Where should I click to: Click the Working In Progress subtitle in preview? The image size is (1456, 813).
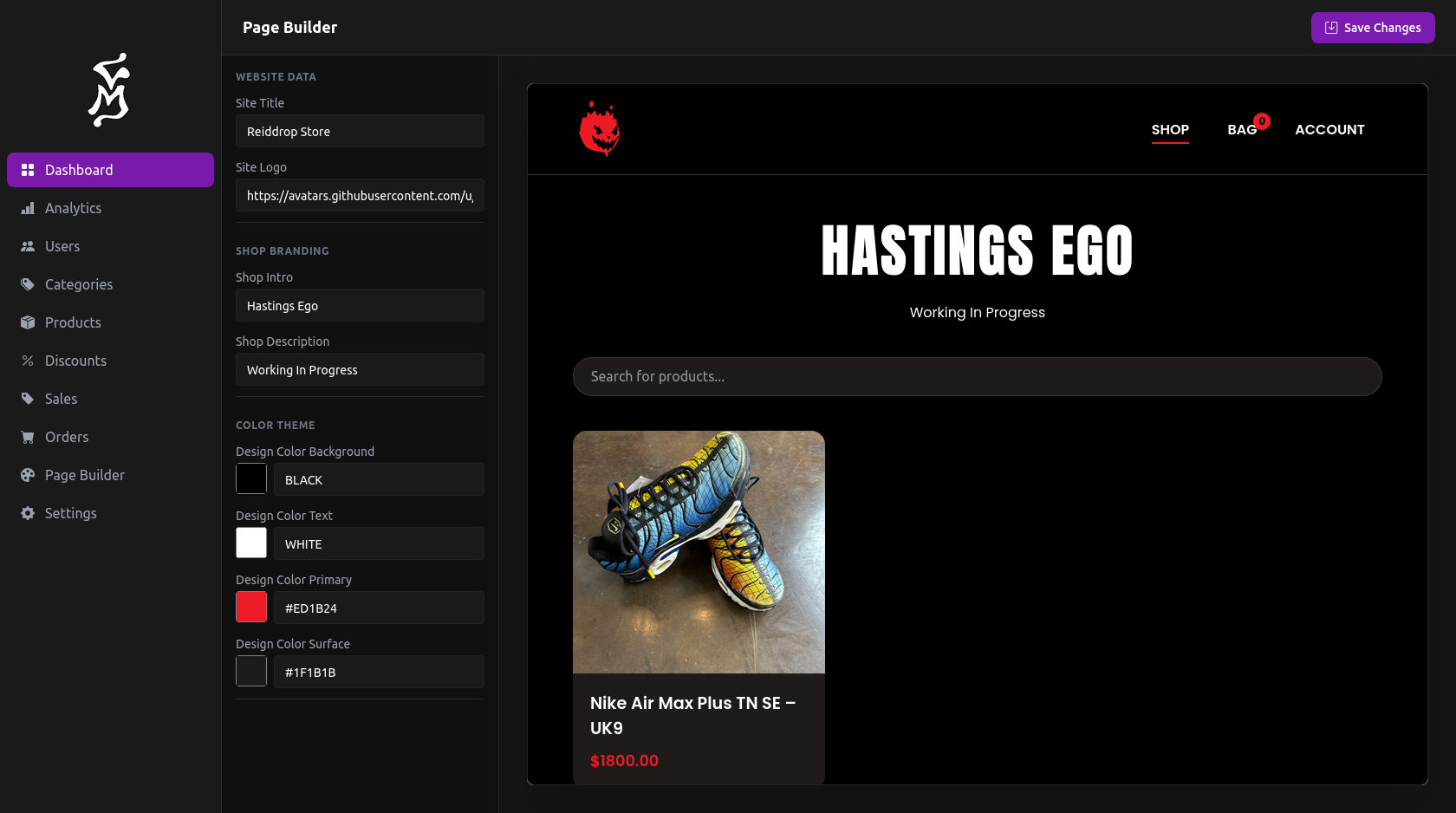coord(977,312)
